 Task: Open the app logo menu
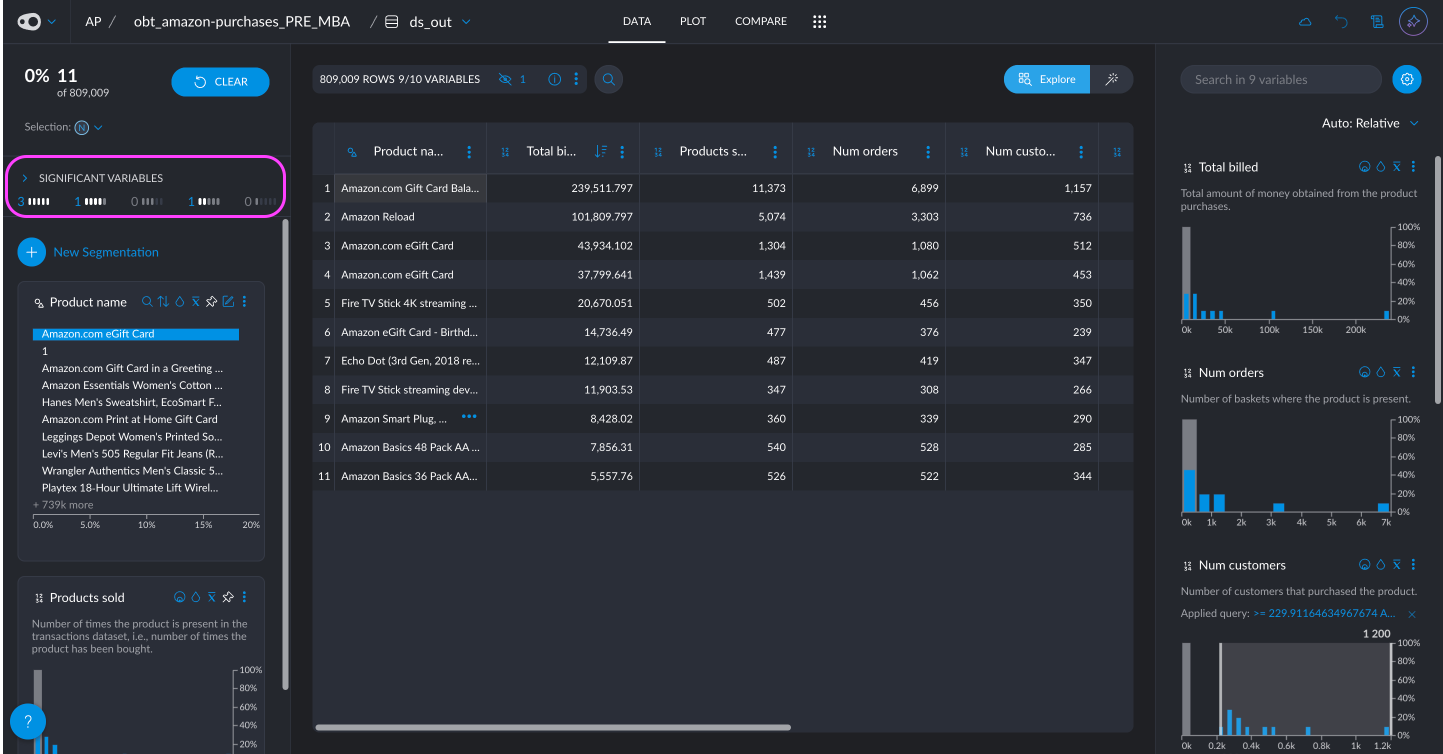[x=36, y=21]
